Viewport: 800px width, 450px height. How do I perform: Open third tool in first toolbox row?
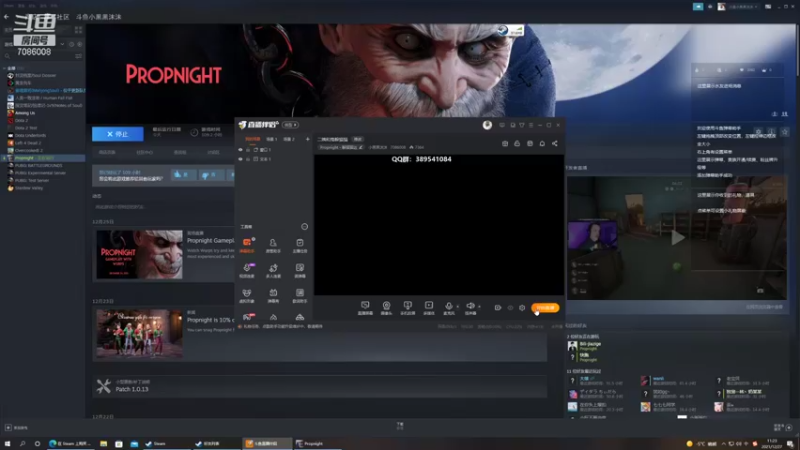(x=299, y=245)
